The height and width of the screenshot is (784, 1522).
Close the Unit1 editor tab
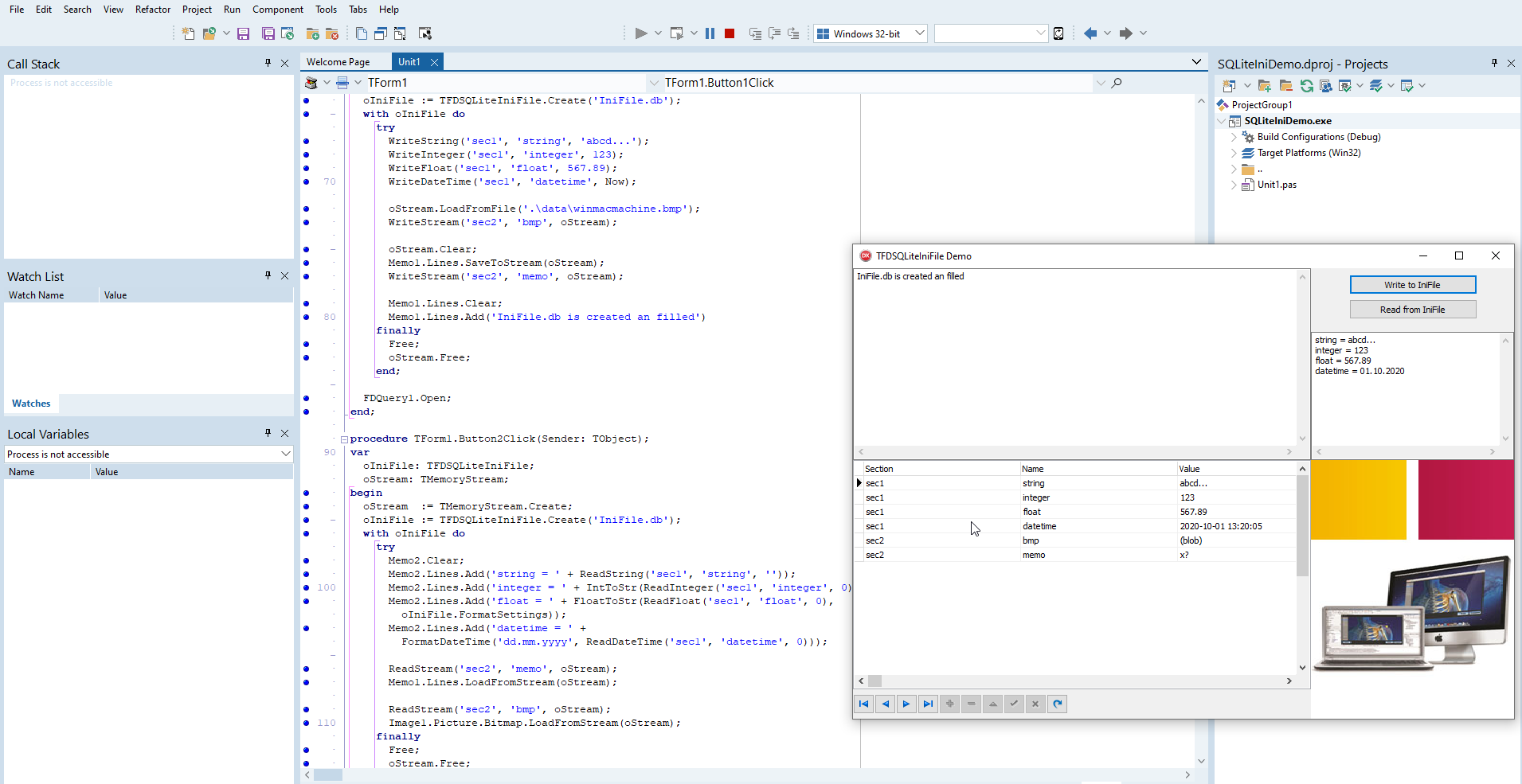click(x=434, y=62)
